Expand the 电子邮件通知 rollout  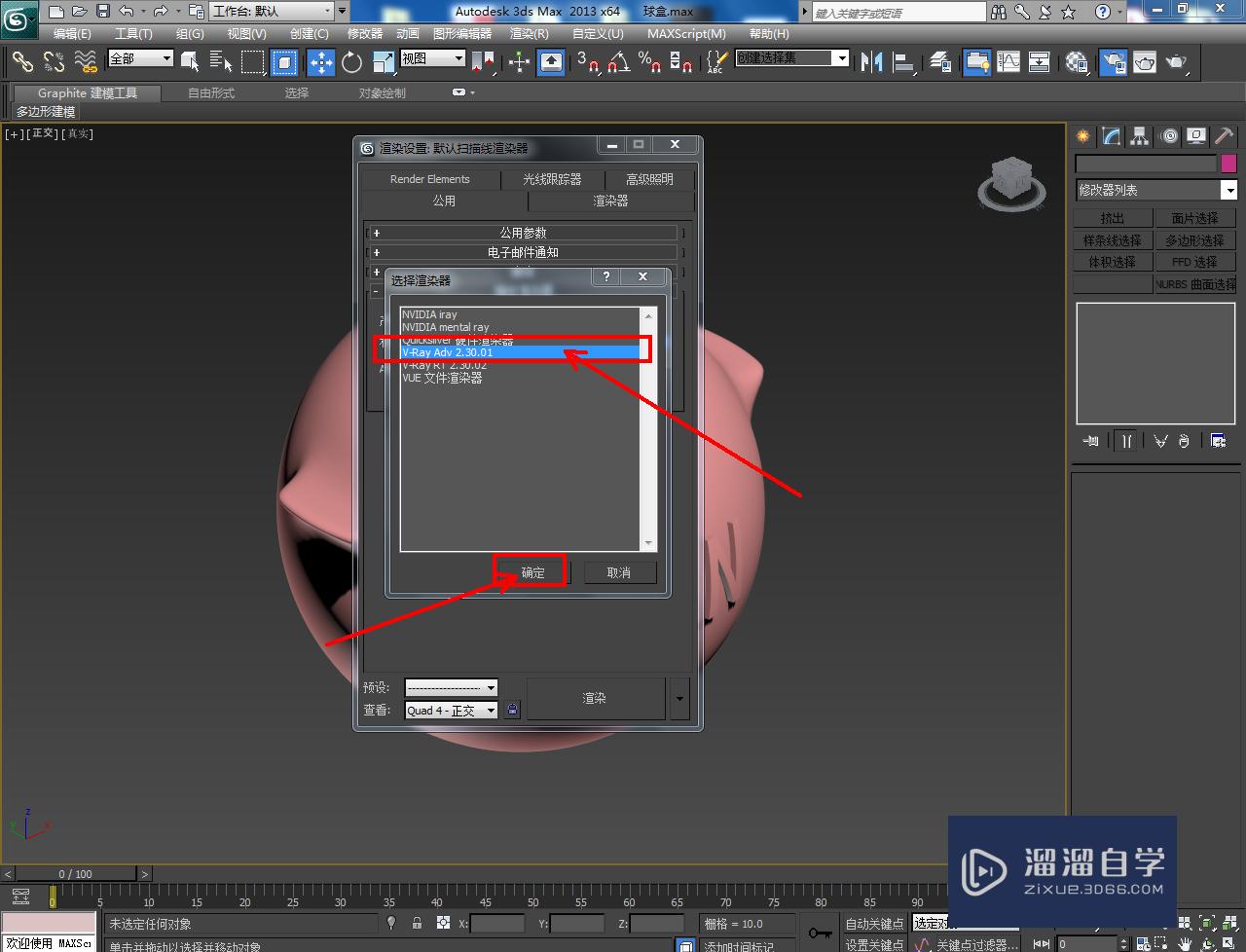click(x=524, y=252)
